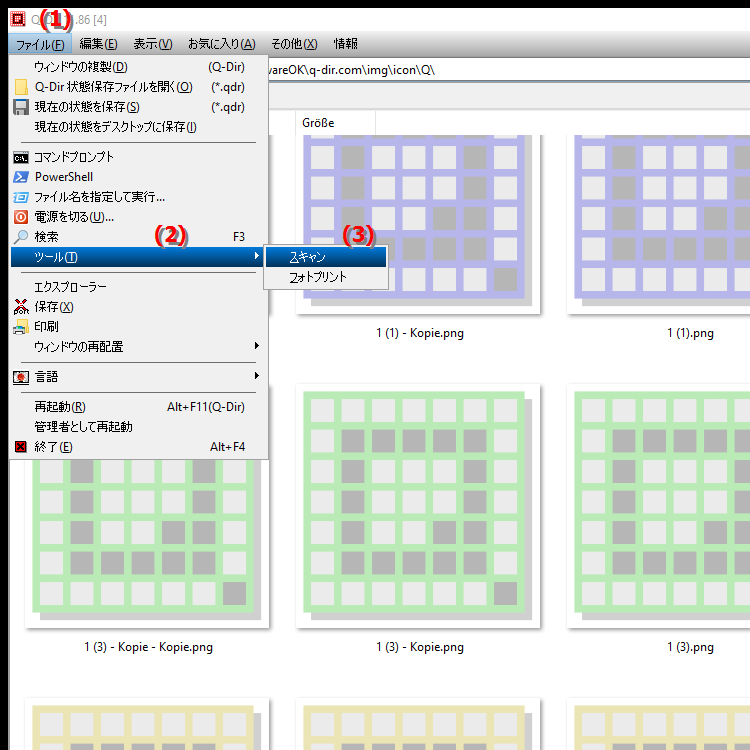
Task: Select フォトプリント in the tools submenu
Action: [326, 277]
